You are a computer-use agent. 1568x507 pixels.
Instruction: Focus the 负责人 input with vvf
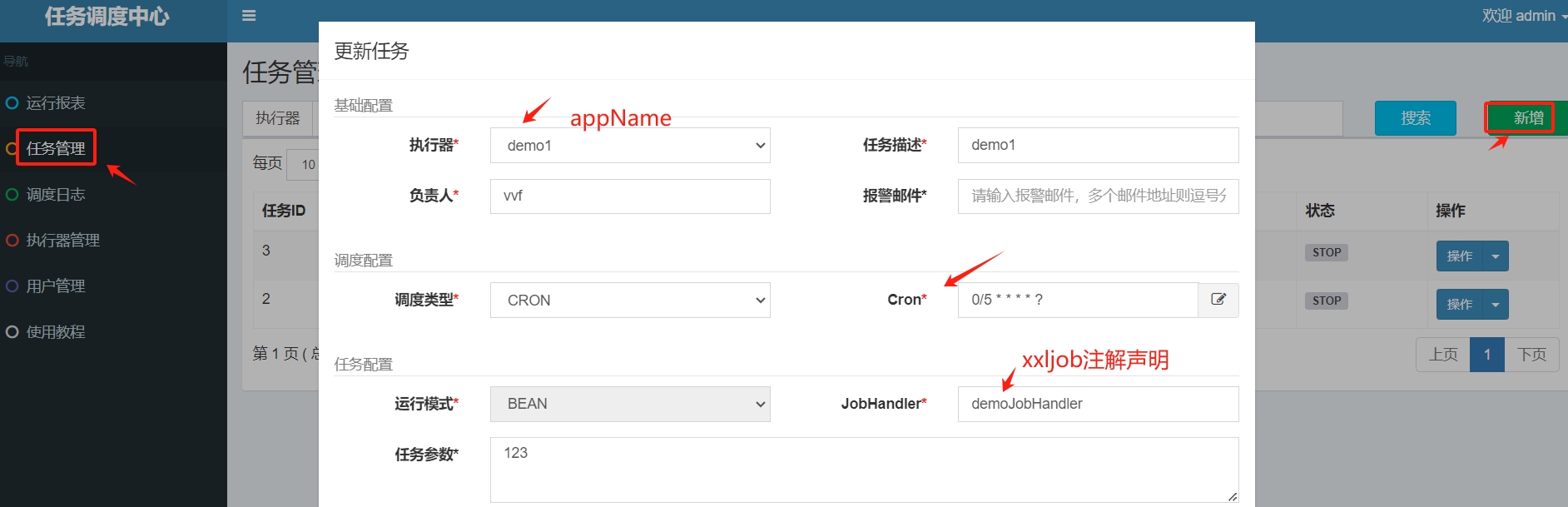[630, 196]
